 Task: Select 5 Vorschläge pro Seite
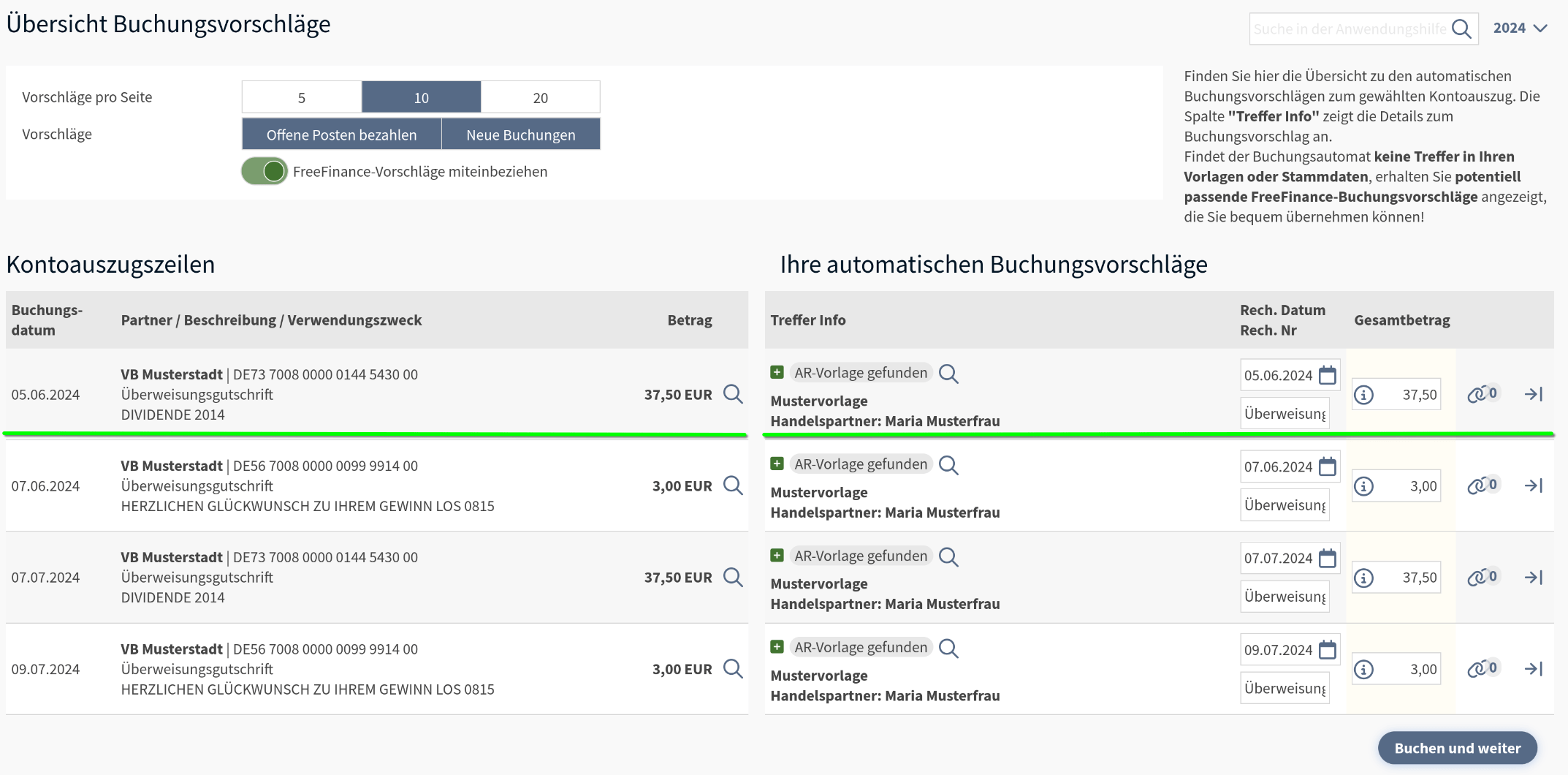click(x=300, y=97)
